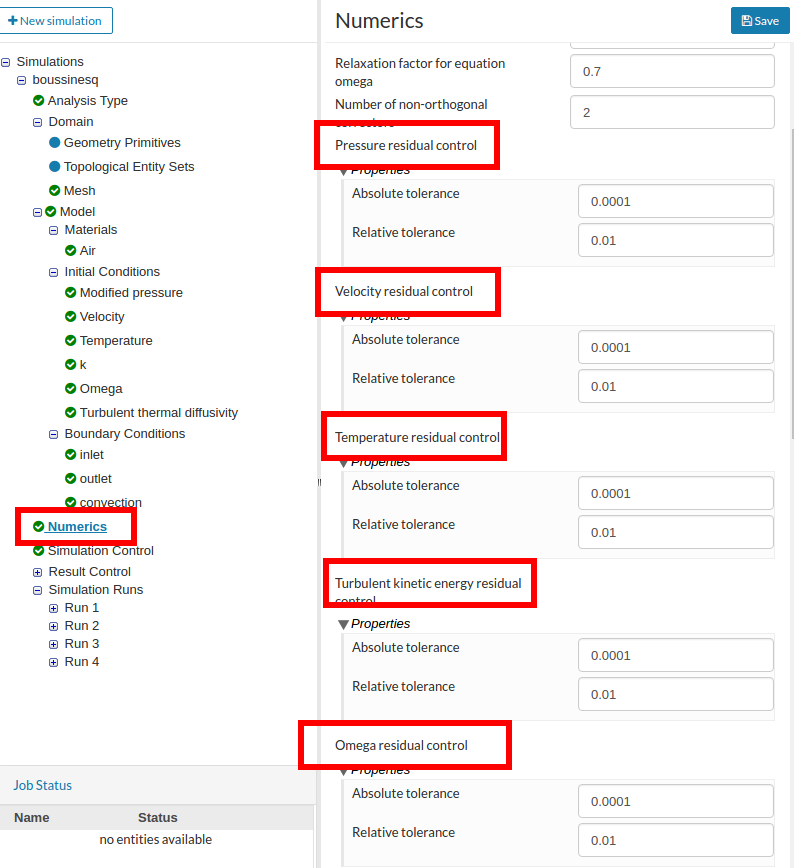Open Modified pressure initial condition
794x868 pixels.
pyautogui.click(x=131, y=293)
